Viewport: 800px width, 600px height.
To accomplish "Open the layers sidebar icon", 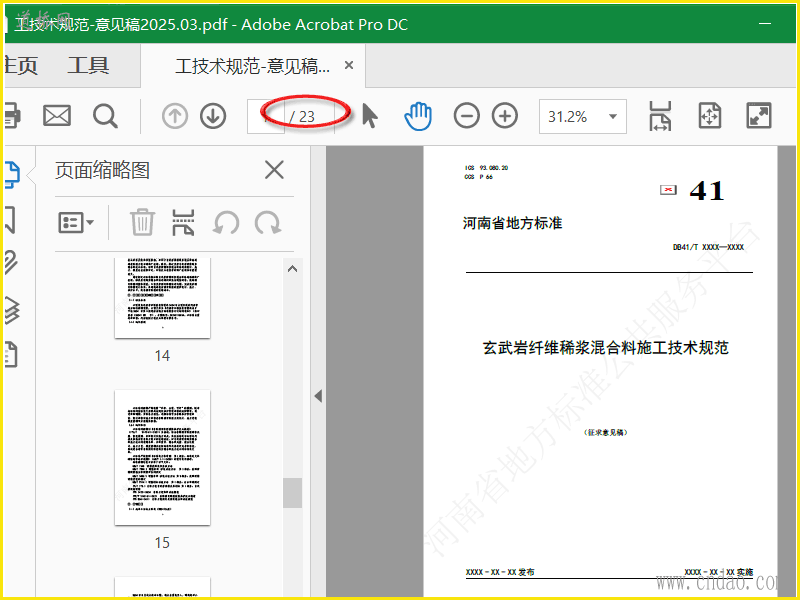I will pyautogui.click(x=12, y=310).
